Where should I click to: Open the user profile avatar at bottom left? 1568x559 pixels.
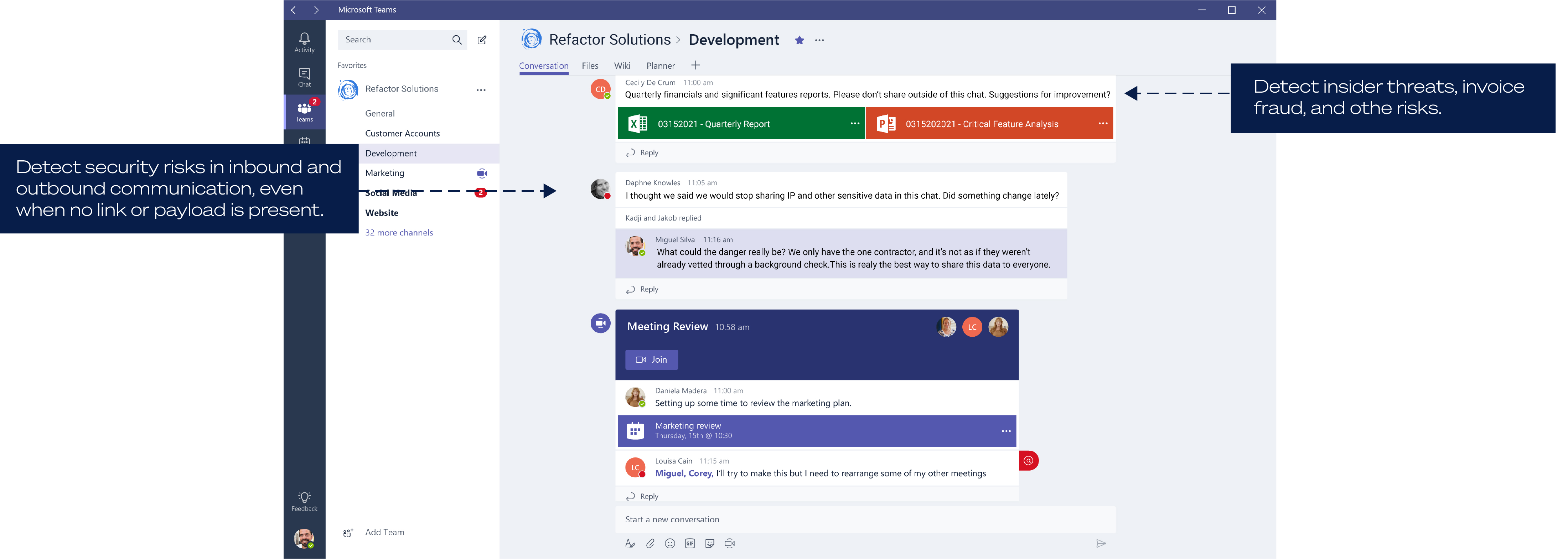[304, 538]
